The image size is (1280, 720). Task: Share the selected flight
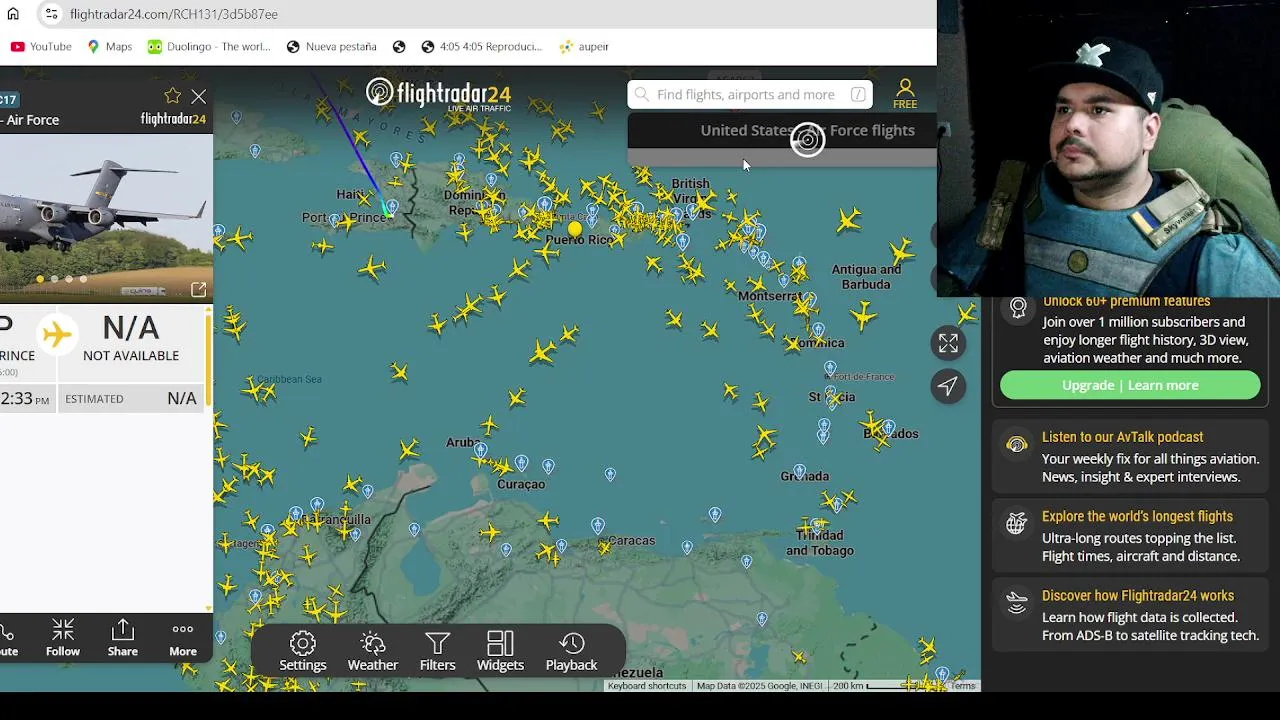pyautogui.click(x=123, y=638)
